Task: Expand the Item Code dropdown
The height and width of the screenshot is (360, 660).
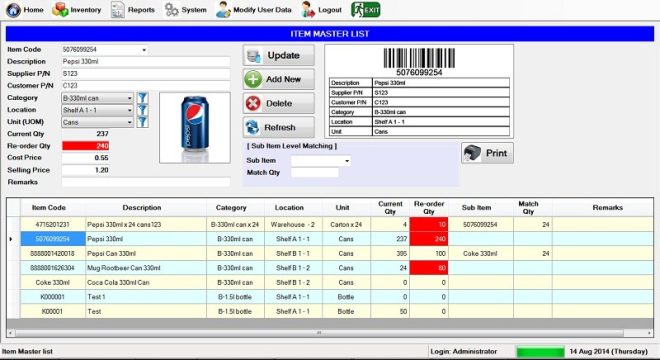Action: (x=144, y=50)
